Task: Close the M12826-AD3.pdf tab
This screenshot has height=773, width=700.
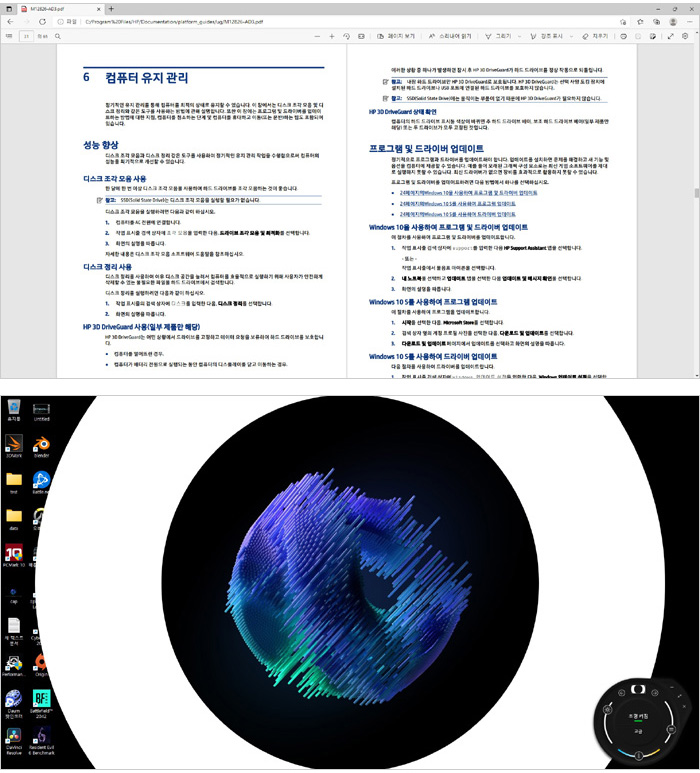Action: [x=99, y=9]
